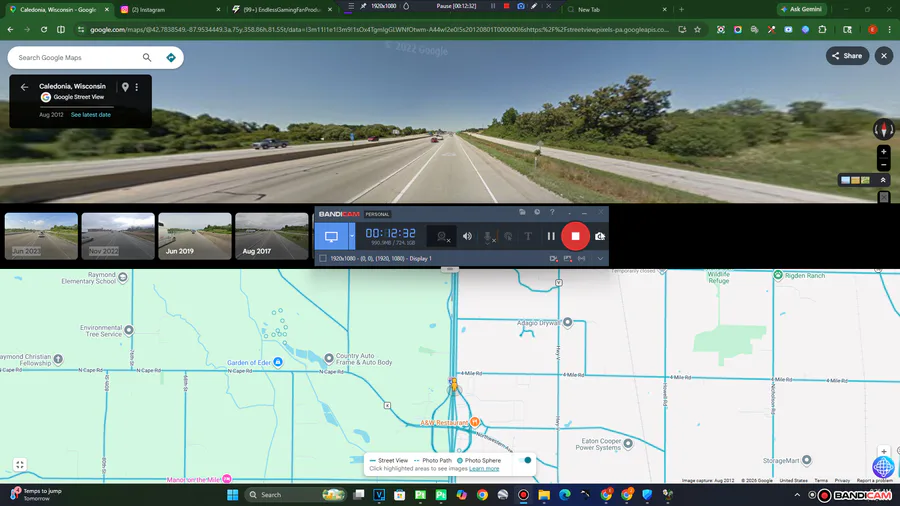Toggle the Street View layer switch on map
This screenshot has width=900, height=506.
[525, 460]
